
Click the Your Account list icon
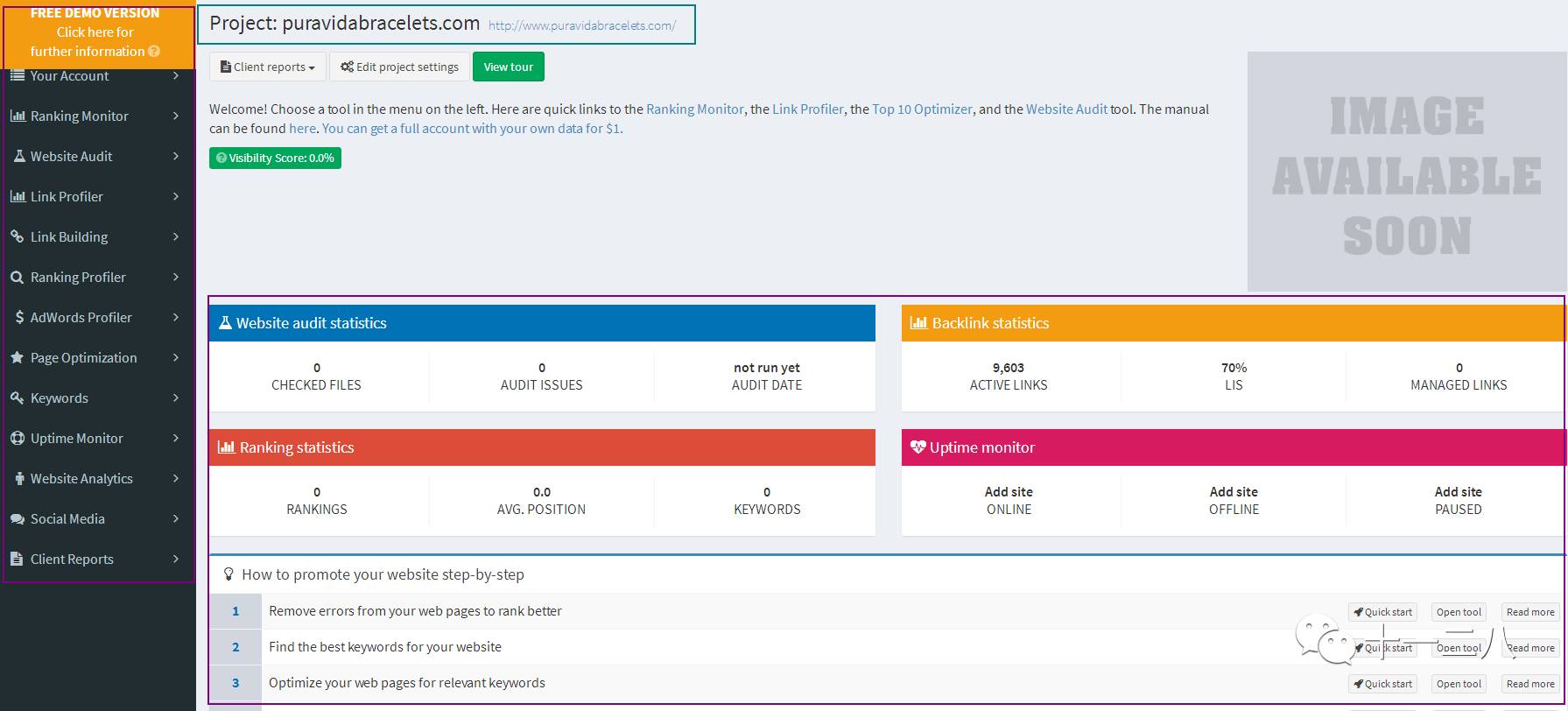click(18, 76)
